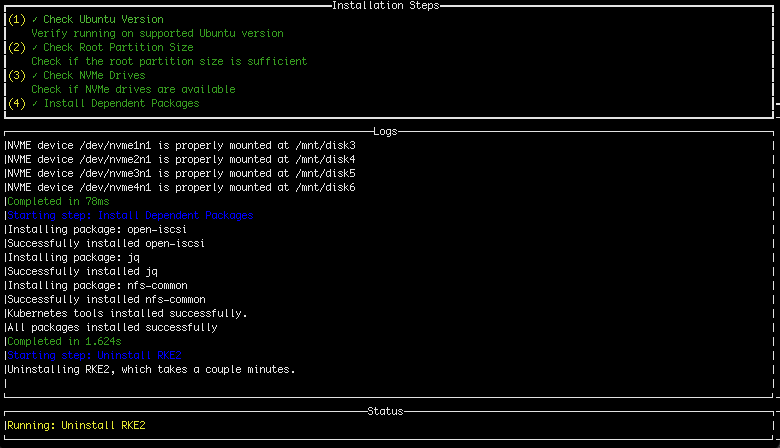Click 'Starting step: Uninstall RKE2' log line

pos(95,356)
